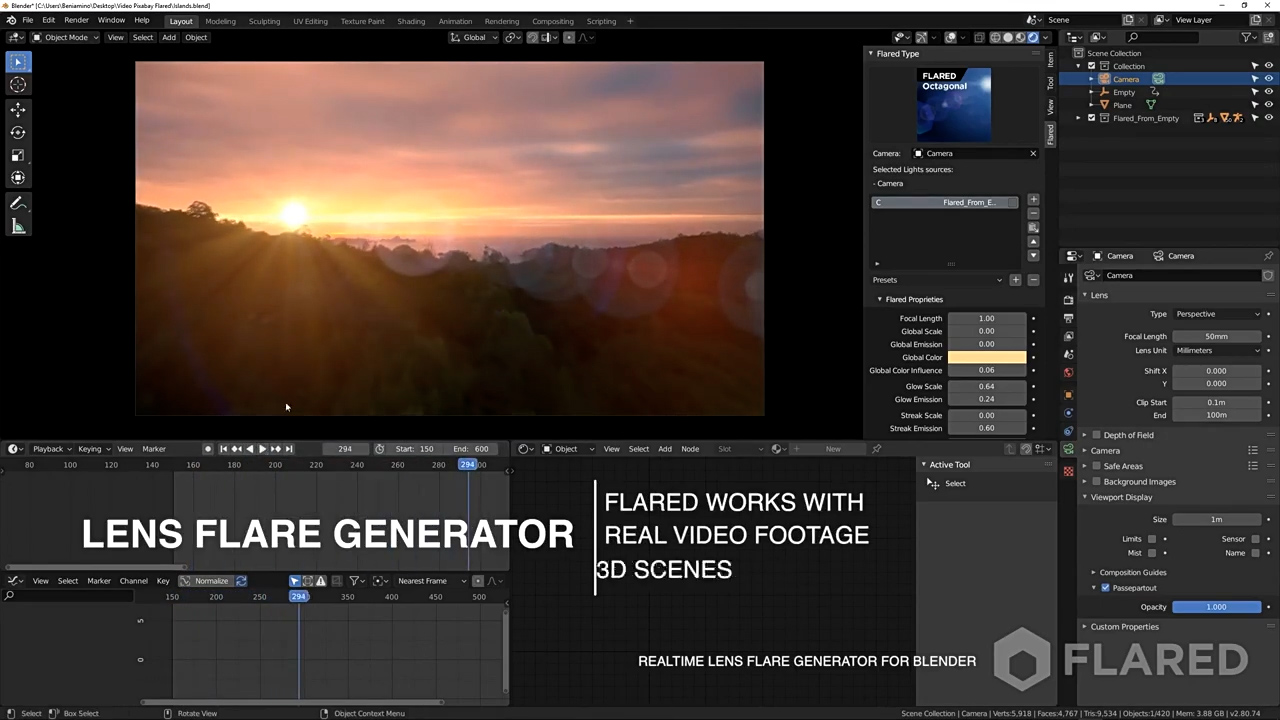Click the FLARED Octagonal type thumbnail
The height and width of the screenshot is (720, 1280).
[x=954, y=105]
